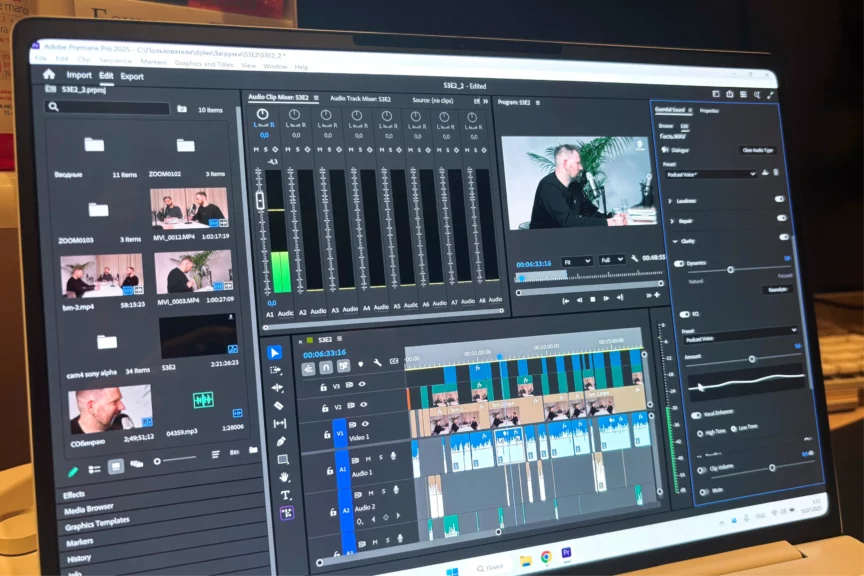Select the Selection arrow tool
Image resolution: width=864 pixels, height=576 pixels.
[275, 353]
